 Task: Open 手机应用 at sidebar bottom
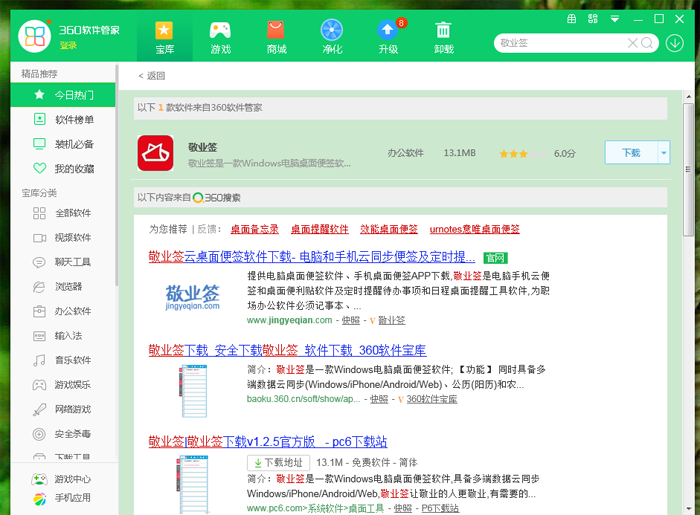point(63,498)
